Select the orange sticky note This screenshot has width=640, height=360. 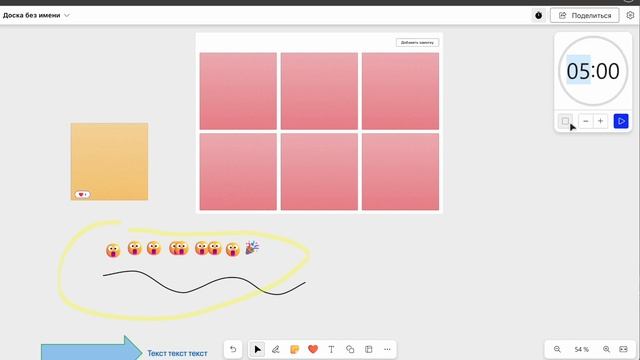[x=109, y=161]
